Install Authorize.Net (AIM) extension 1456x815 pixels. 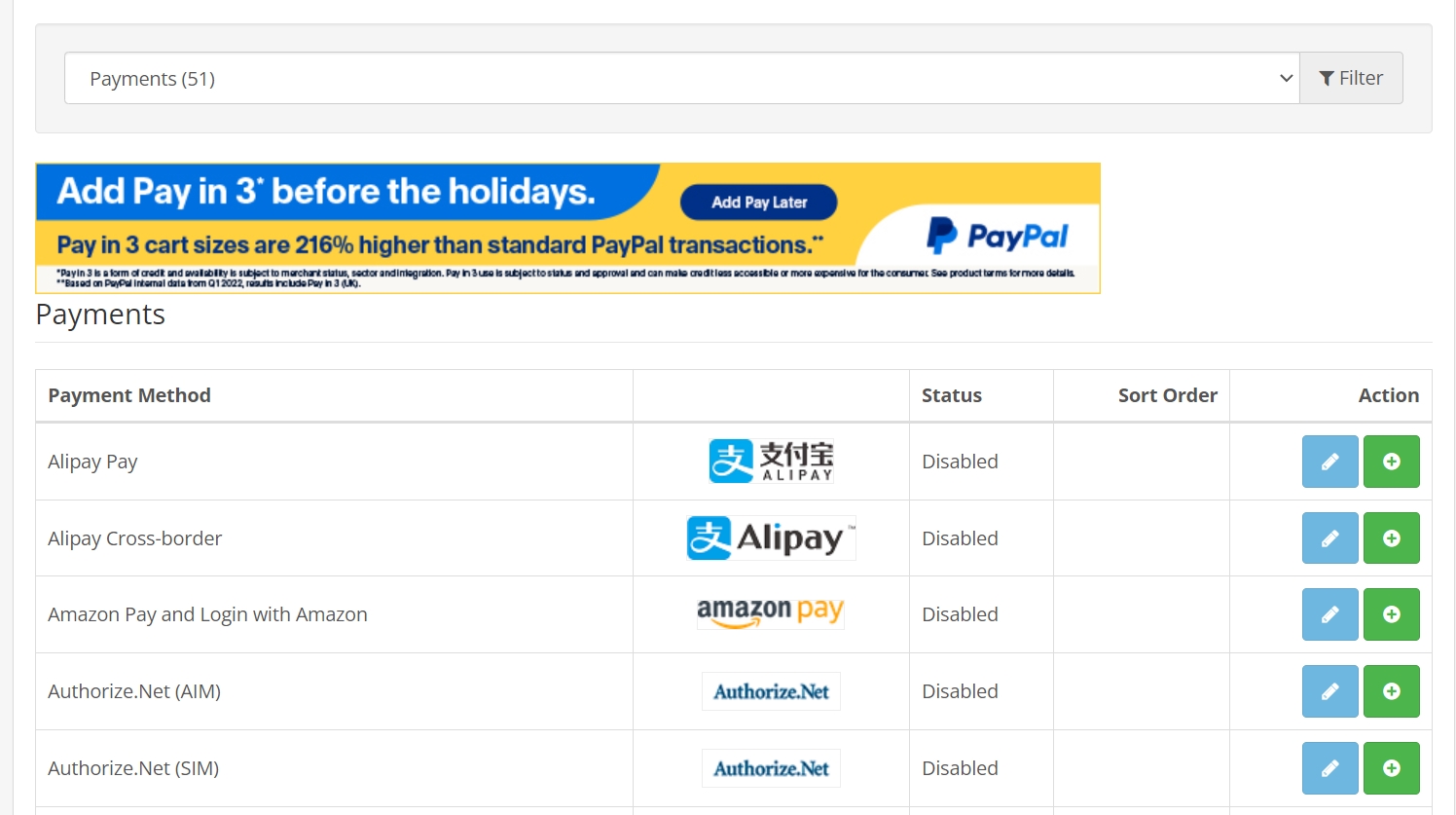(1391, 691)
